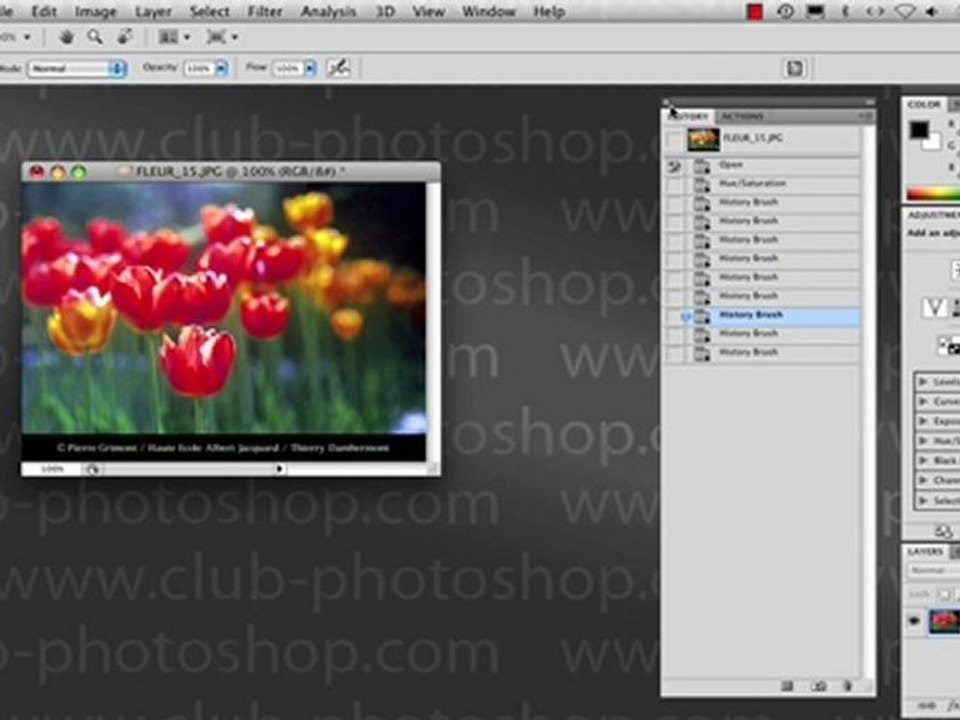Viewport: 960px width, 720px height.
Task: Open the Help menu
Action: point(549,12)
